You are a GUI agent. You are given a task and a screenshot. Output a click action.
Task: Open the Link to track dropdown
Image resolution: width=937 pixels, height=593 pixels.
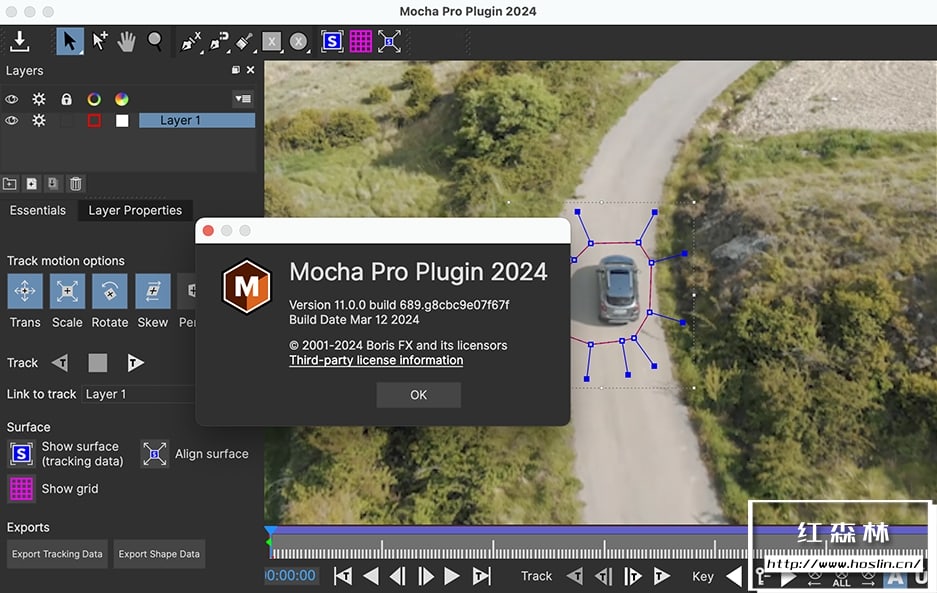point(139,394)
